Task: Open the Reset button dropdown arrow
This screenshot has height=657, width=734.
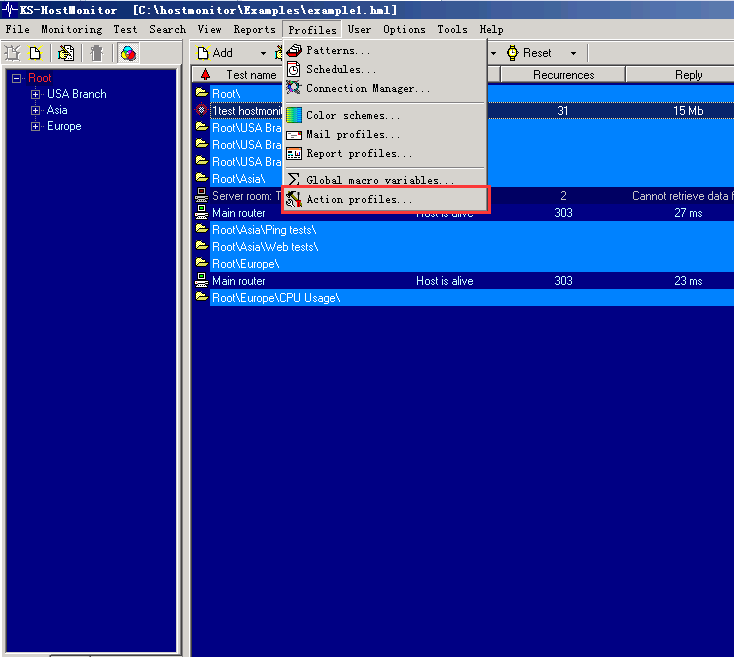Action: pyautogui.click(x=573, y=53)
